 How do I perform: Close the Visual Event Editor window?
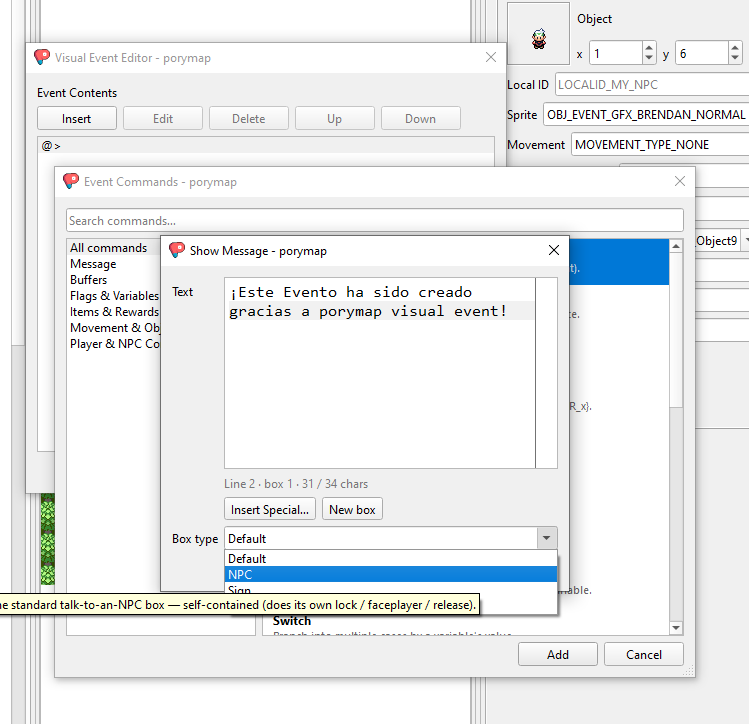coord(491,57)
